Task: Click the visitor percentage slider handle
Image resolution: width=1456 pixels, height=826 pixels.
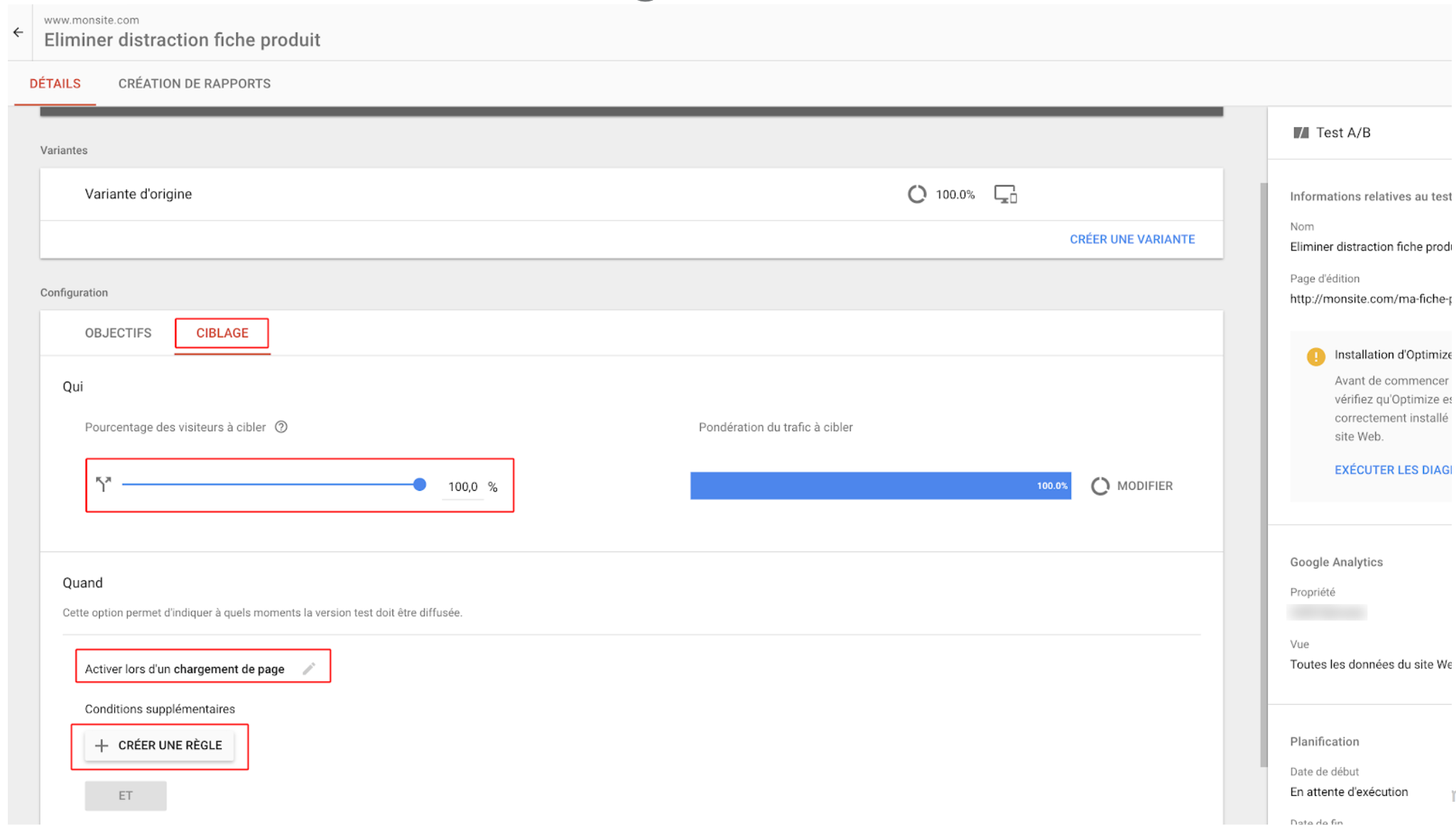Action: click(420, 485)
